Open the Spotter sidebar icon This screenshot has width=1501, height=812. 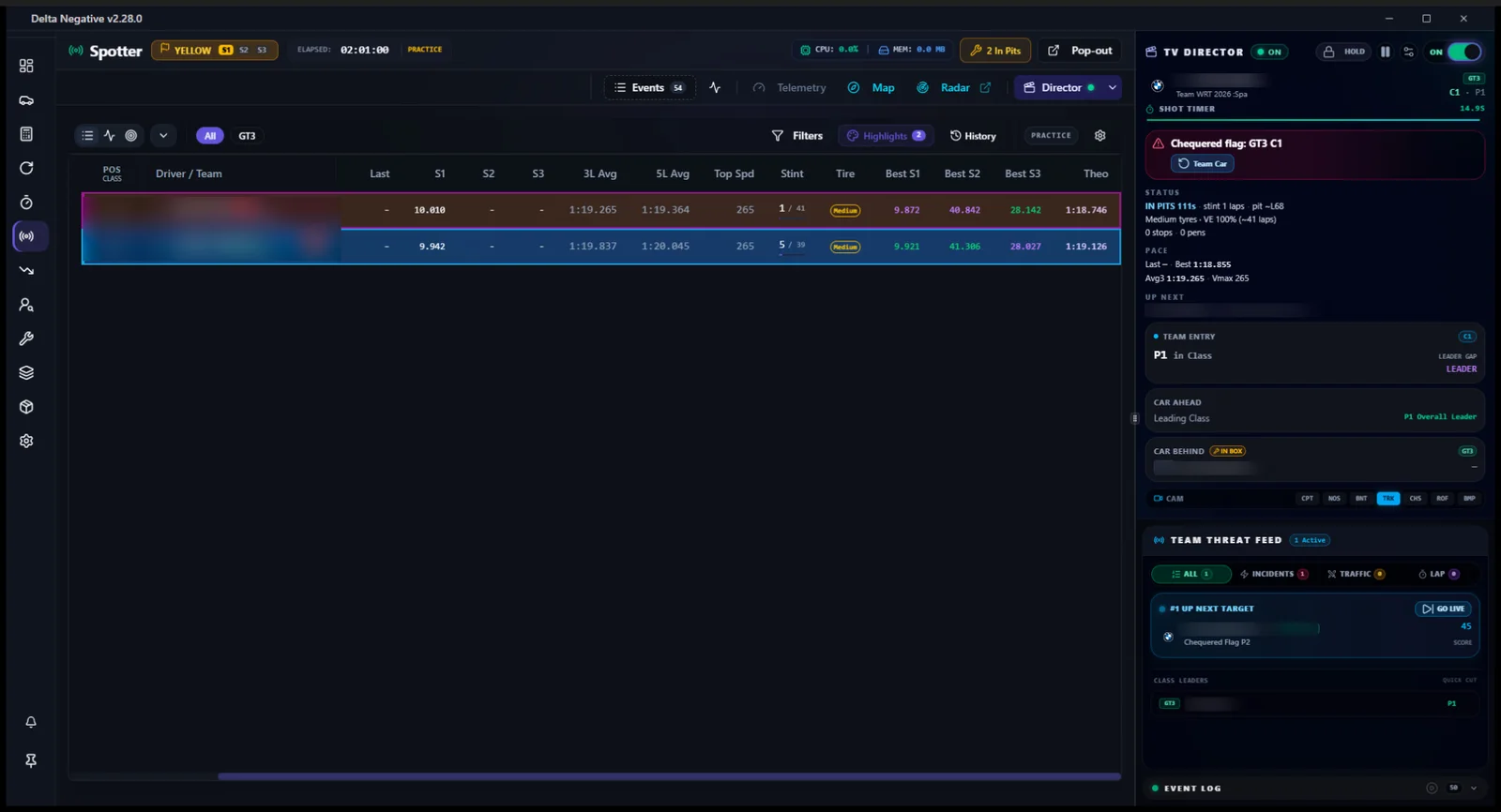pos(27,236)
